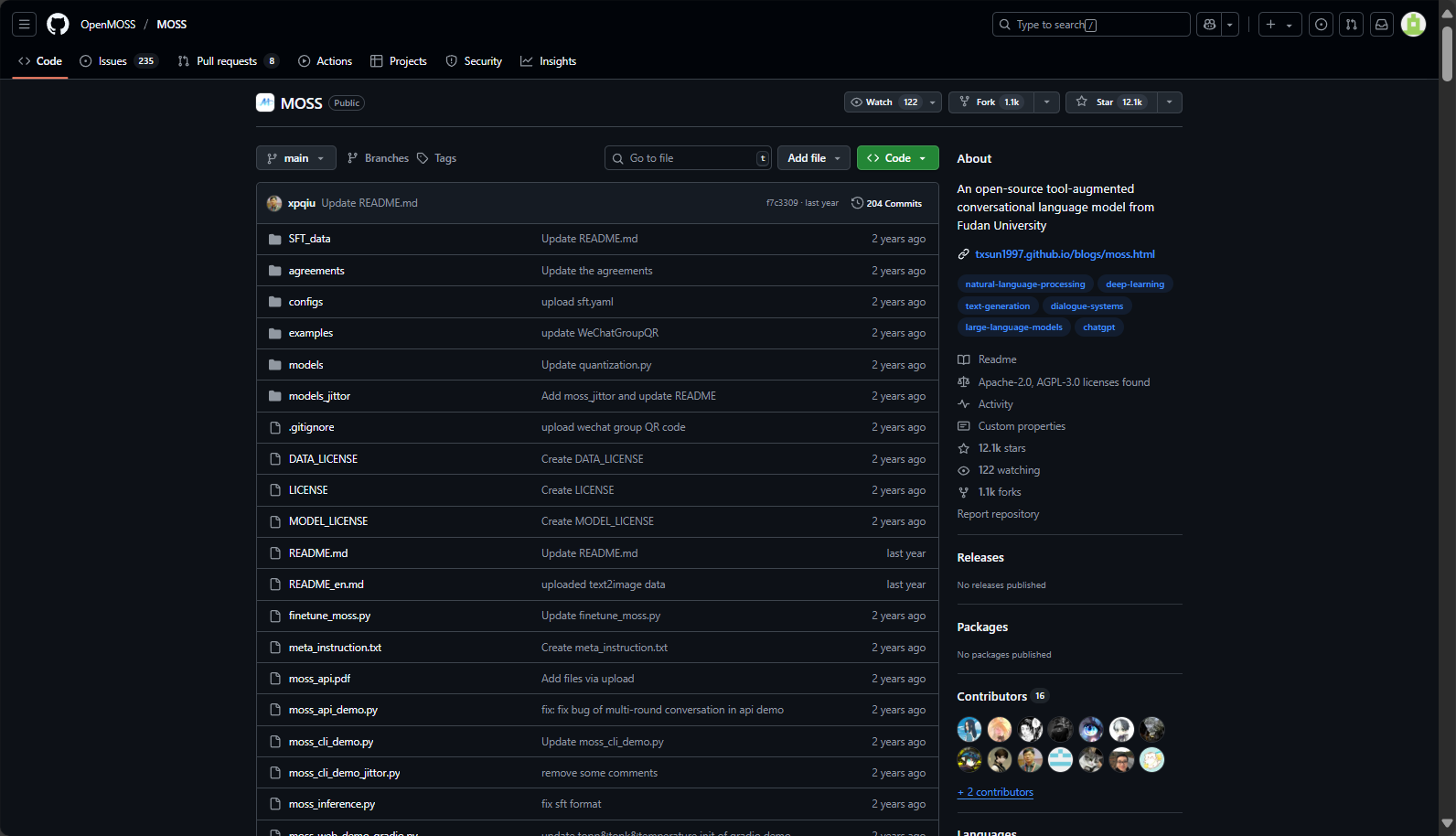Open the txsun1997.github.io blog link
This screenshot has height=836, width=1456.
point(1065,254)
